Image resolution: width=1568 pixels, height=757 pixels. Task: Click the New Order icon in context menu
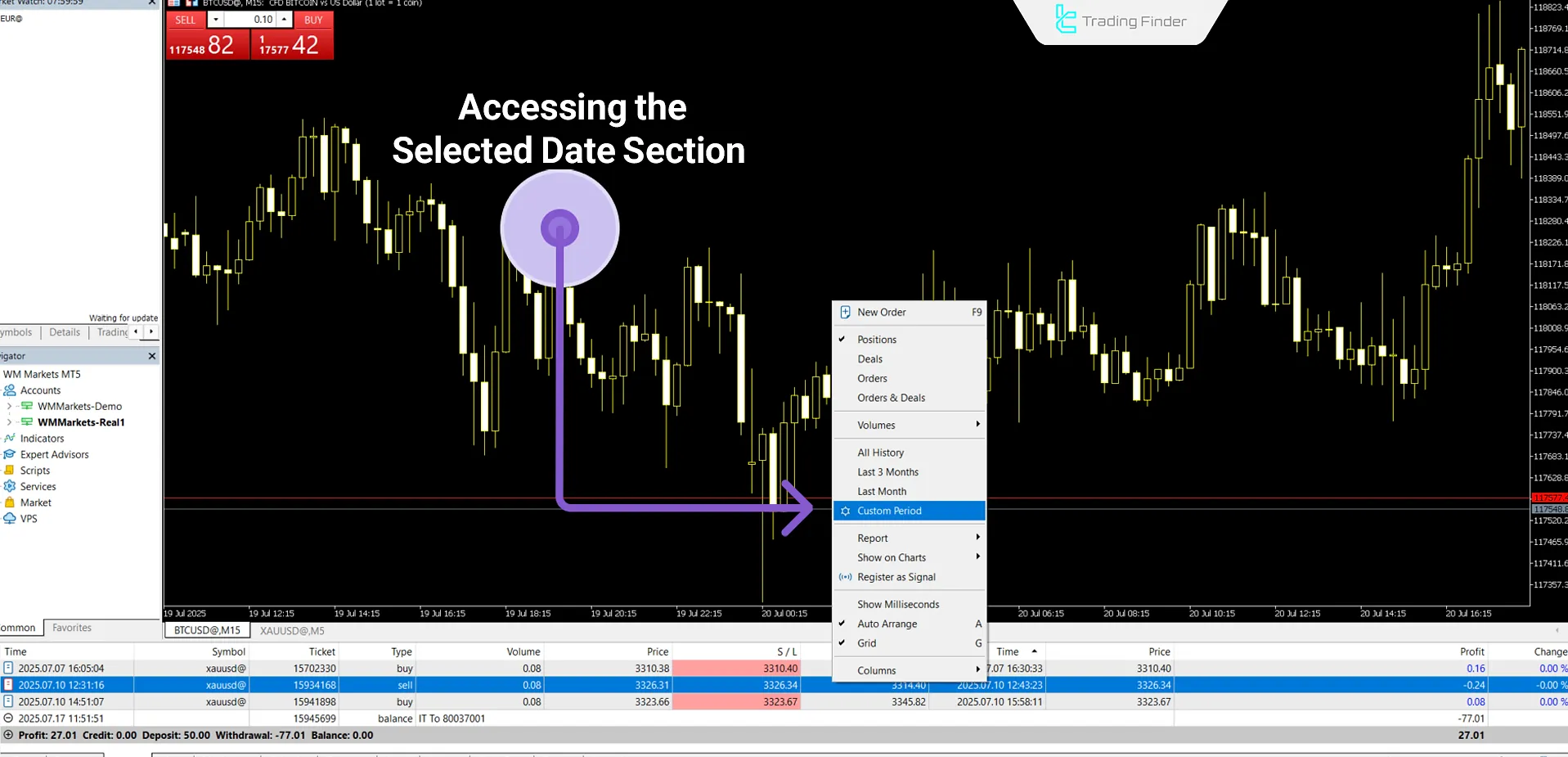(846, 312)
